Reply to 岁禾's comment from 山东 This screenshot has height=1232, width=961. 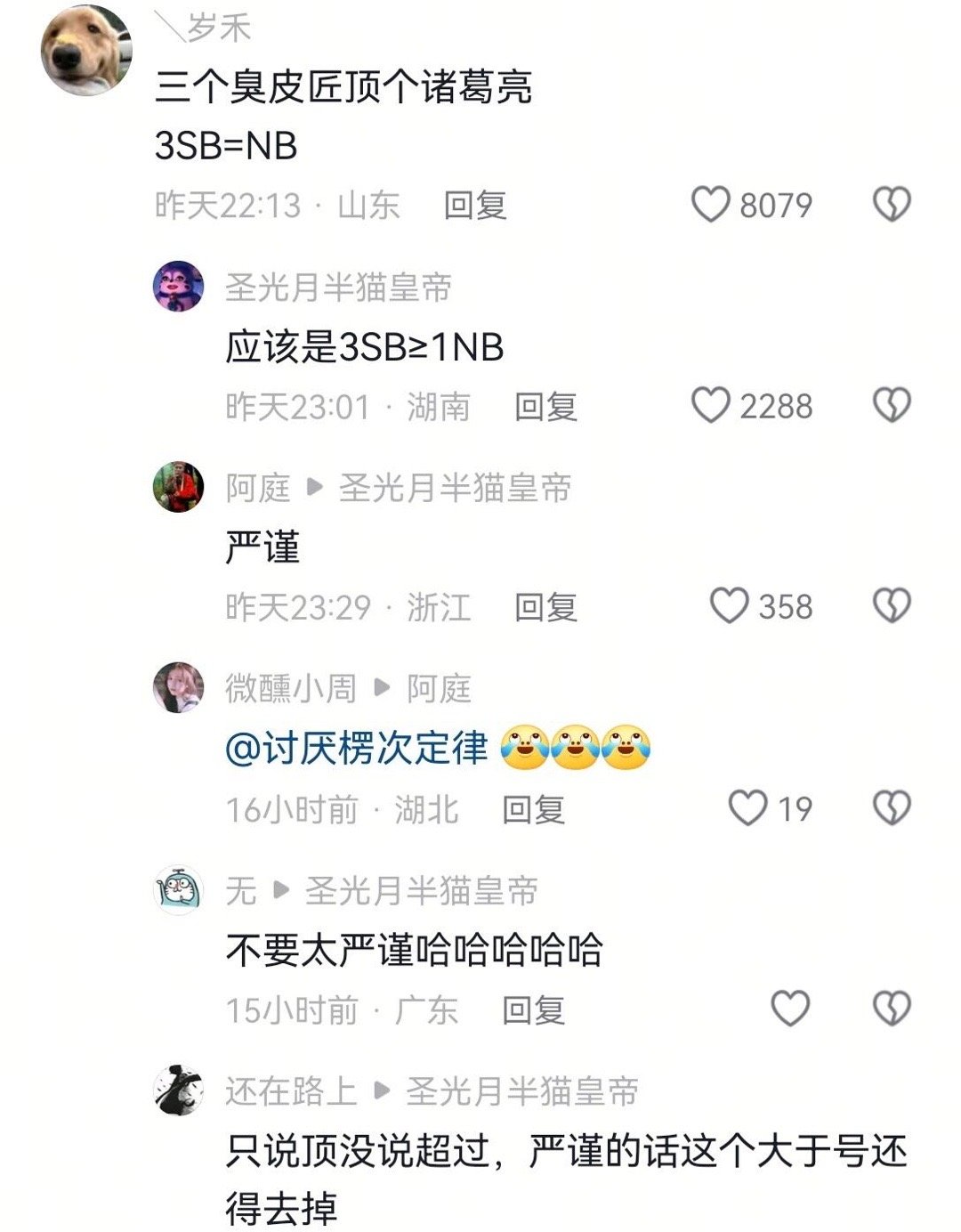[475, 206]
